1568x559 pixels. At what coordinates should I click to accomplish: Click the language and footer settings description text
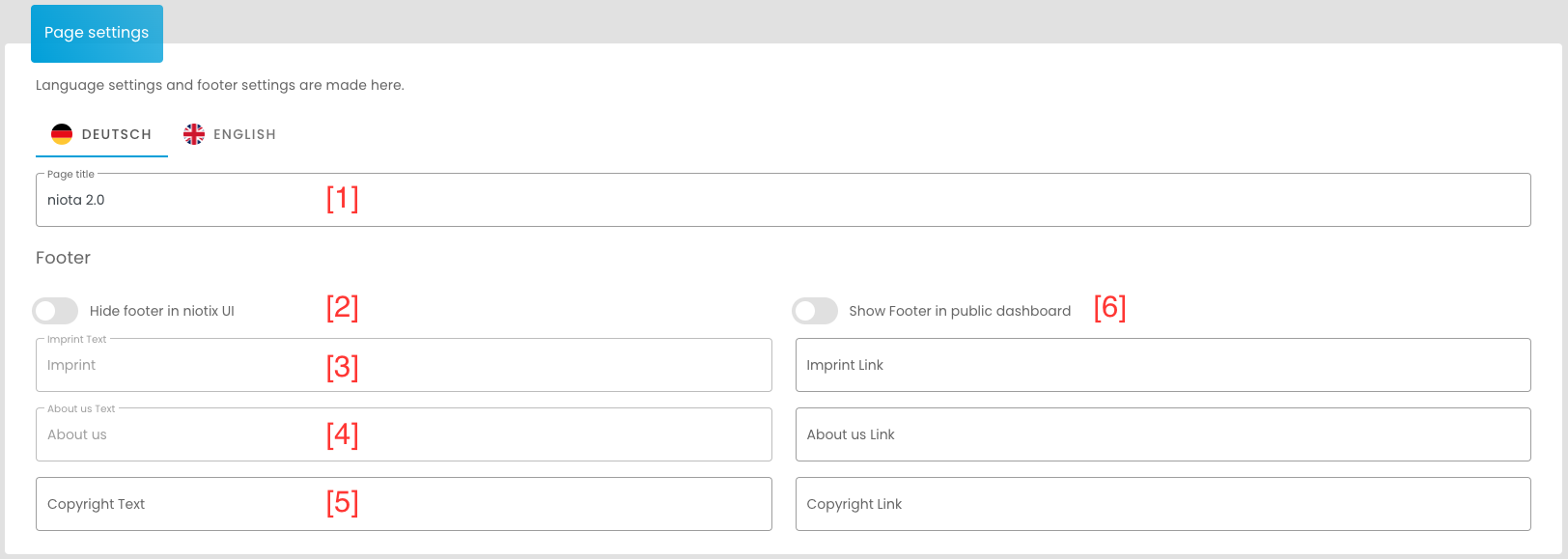pyautogui.click(x=220, y=85)
